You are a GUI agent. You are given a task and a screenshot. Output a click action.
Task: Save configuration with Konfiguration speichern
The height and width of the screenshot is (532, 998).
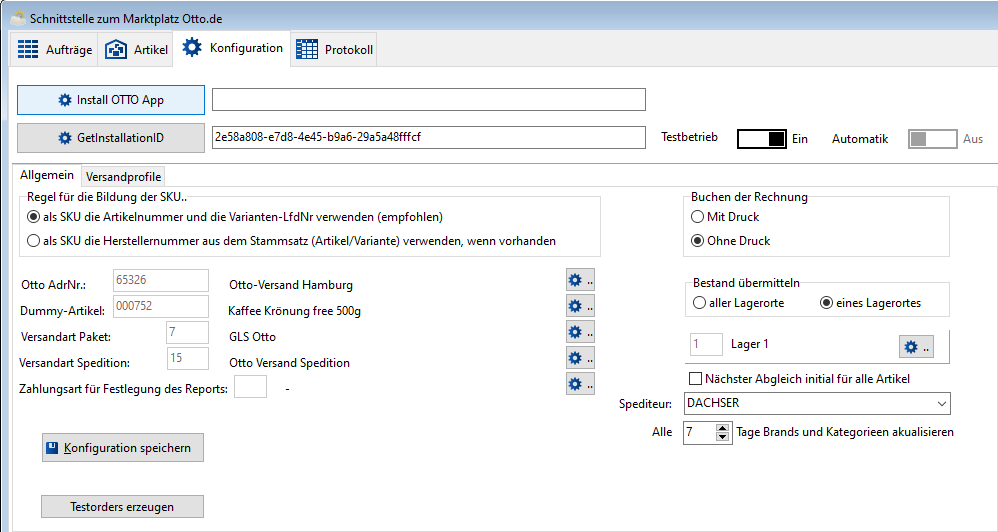(x=123, y=448)
